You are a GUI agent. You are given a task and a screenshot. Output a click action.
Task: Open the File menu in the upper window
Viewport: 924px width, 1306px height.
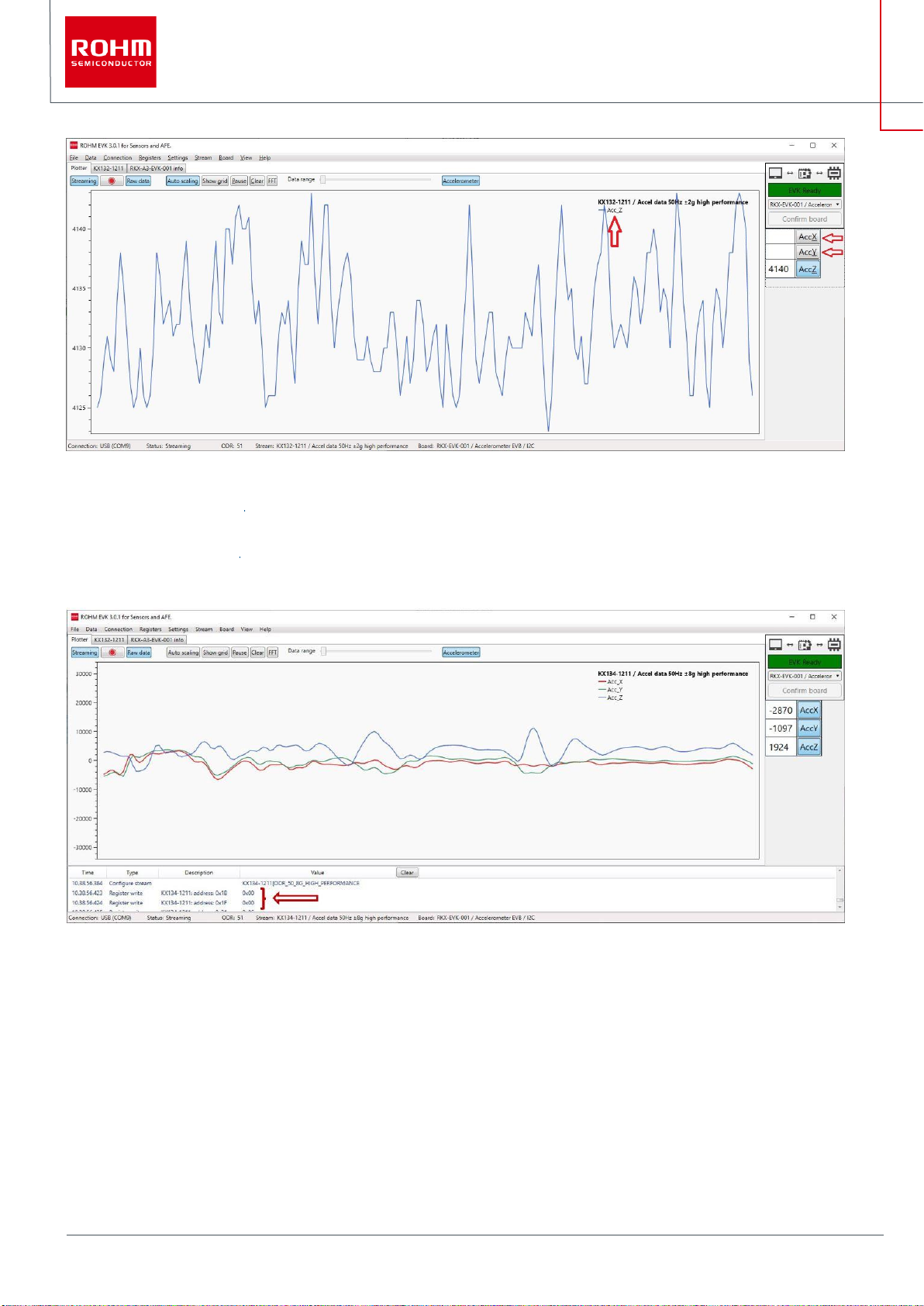[x=74, y=157]
